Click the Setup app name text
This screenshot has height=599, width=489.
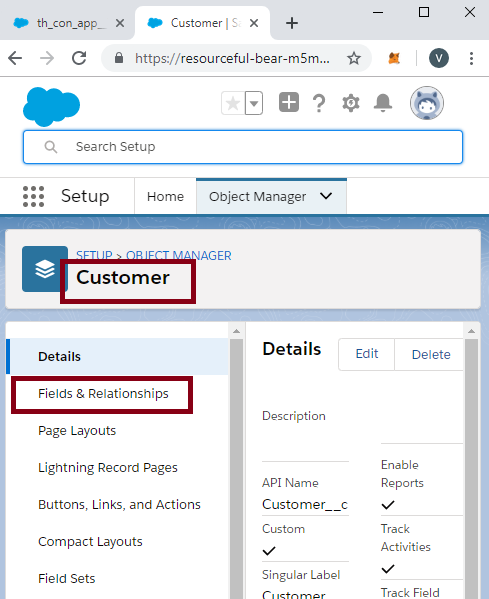point(85,196)
